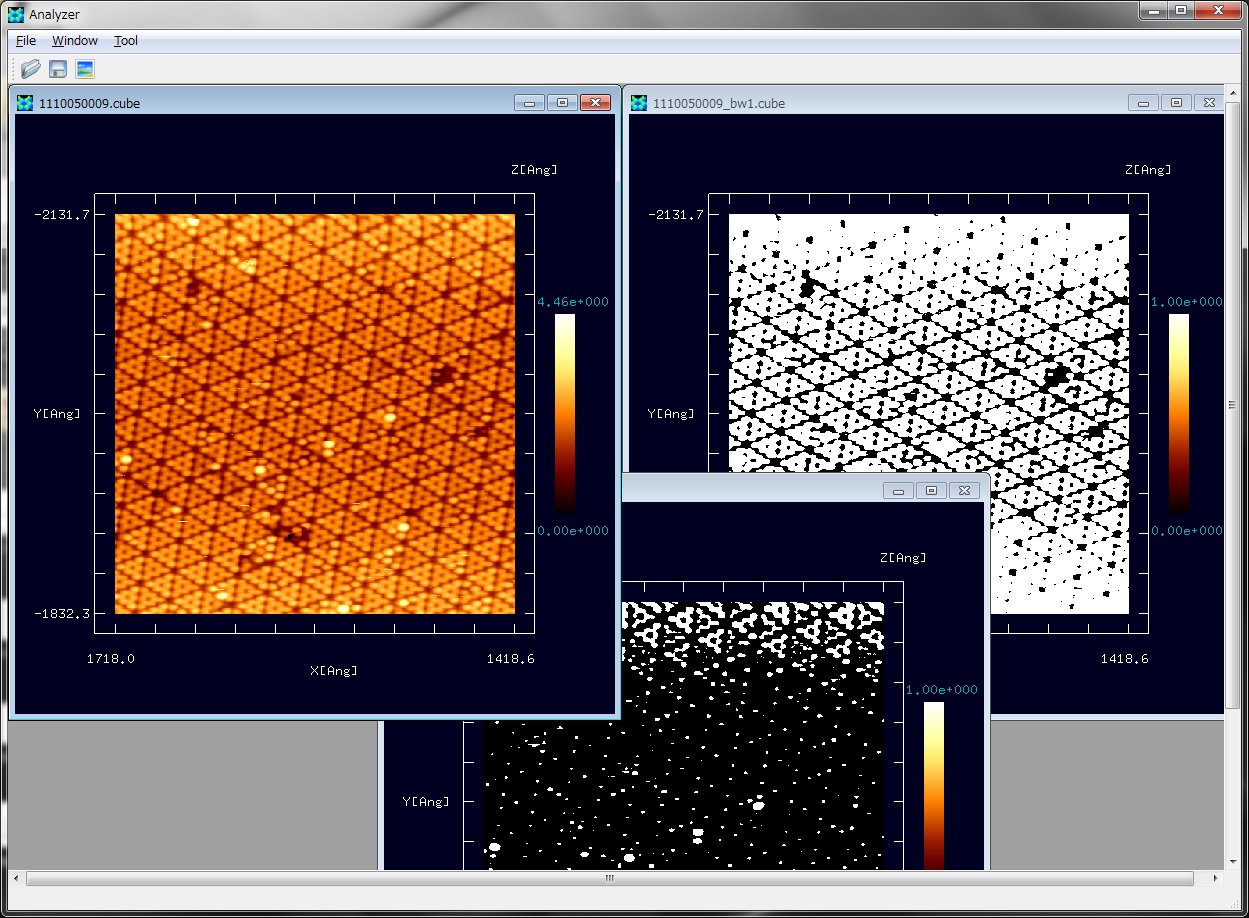This screenshot has height=918, width=1249.
Task: Click the 1110050009_bw1.cube window's title icon
Action: (x=639, y=102)
